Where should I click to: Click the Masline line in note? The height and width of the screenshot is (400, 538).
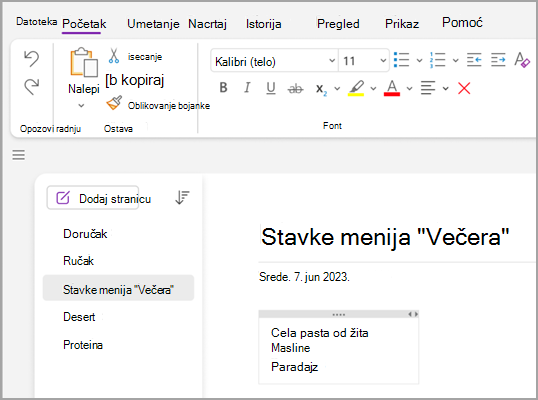pyautogui.click(x=291, y=348)
